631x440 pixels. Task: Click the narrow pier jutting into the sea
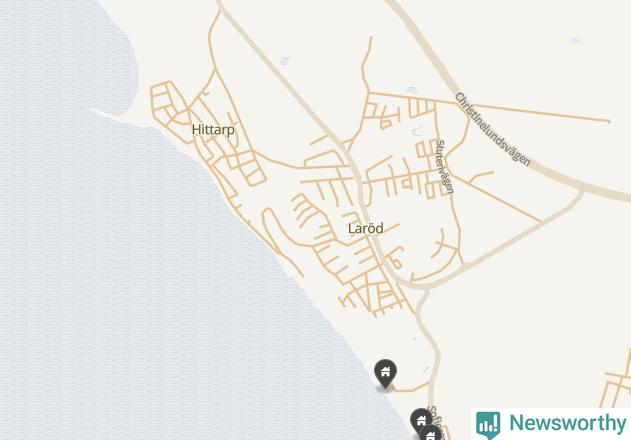105,114
